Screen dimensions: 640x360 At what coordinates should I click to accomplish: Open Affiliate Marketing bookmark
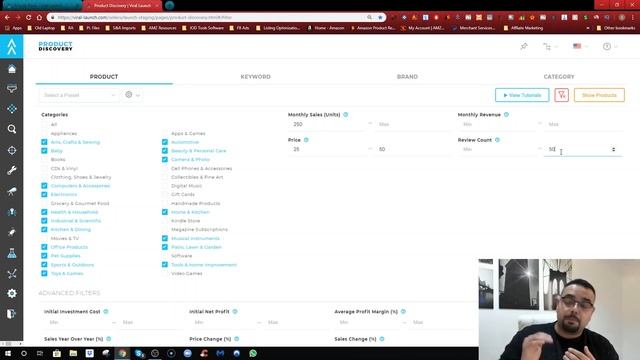pyautogui.click(x=523, y=28)
